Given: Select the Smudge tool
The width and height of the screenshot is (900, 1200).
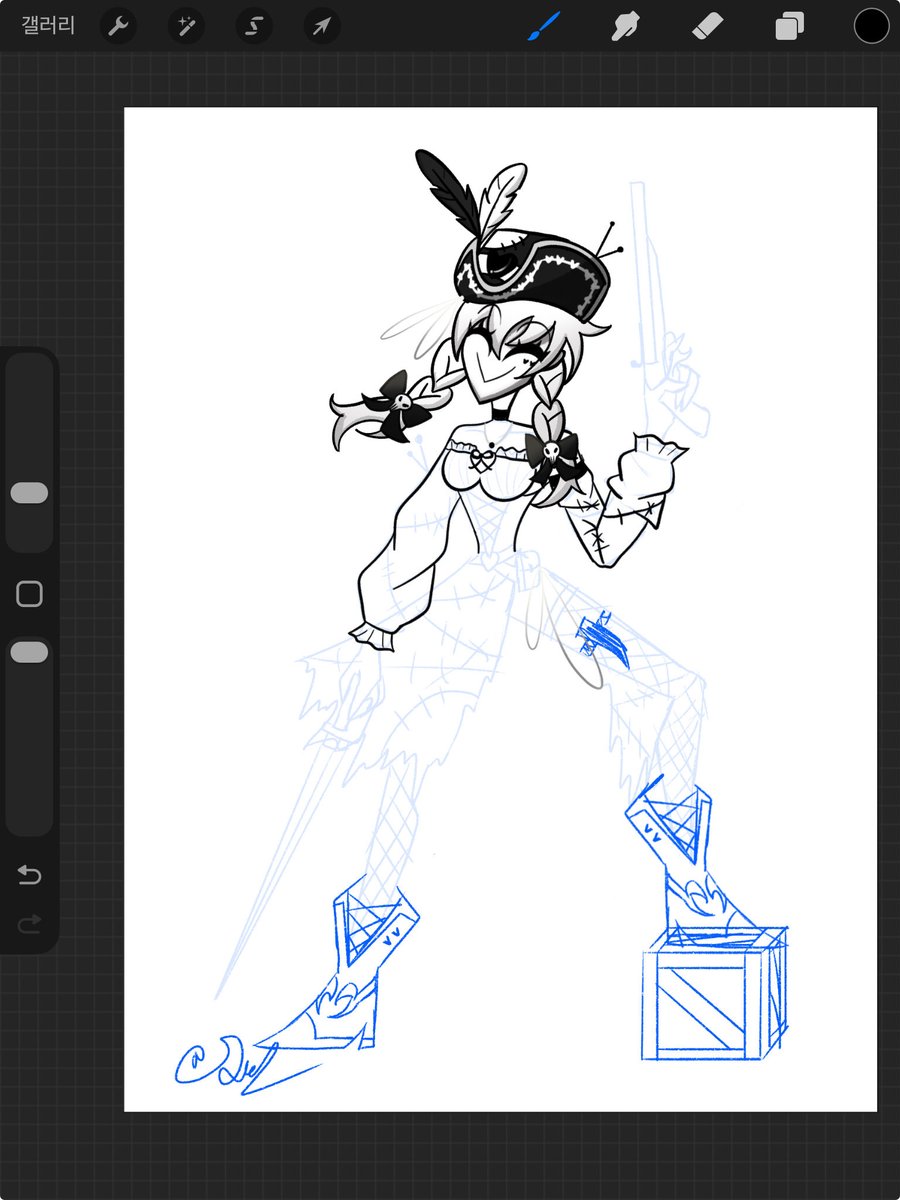Looking at the screenshot, I should (x=625, y=26).
